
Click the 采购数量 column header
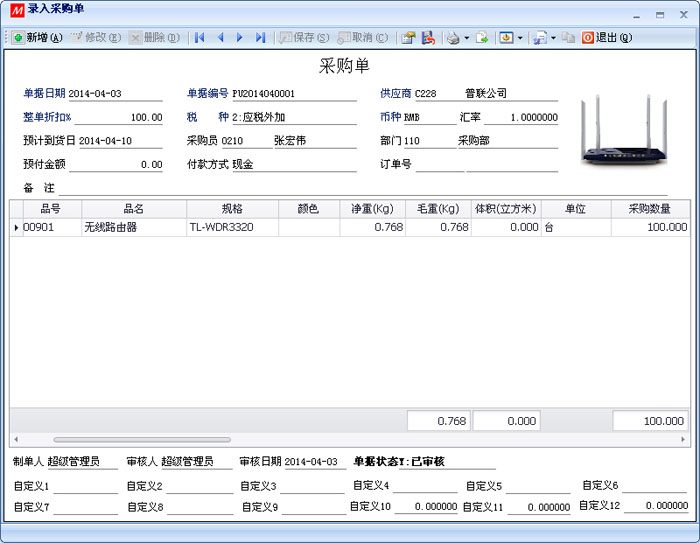point(650,209)
